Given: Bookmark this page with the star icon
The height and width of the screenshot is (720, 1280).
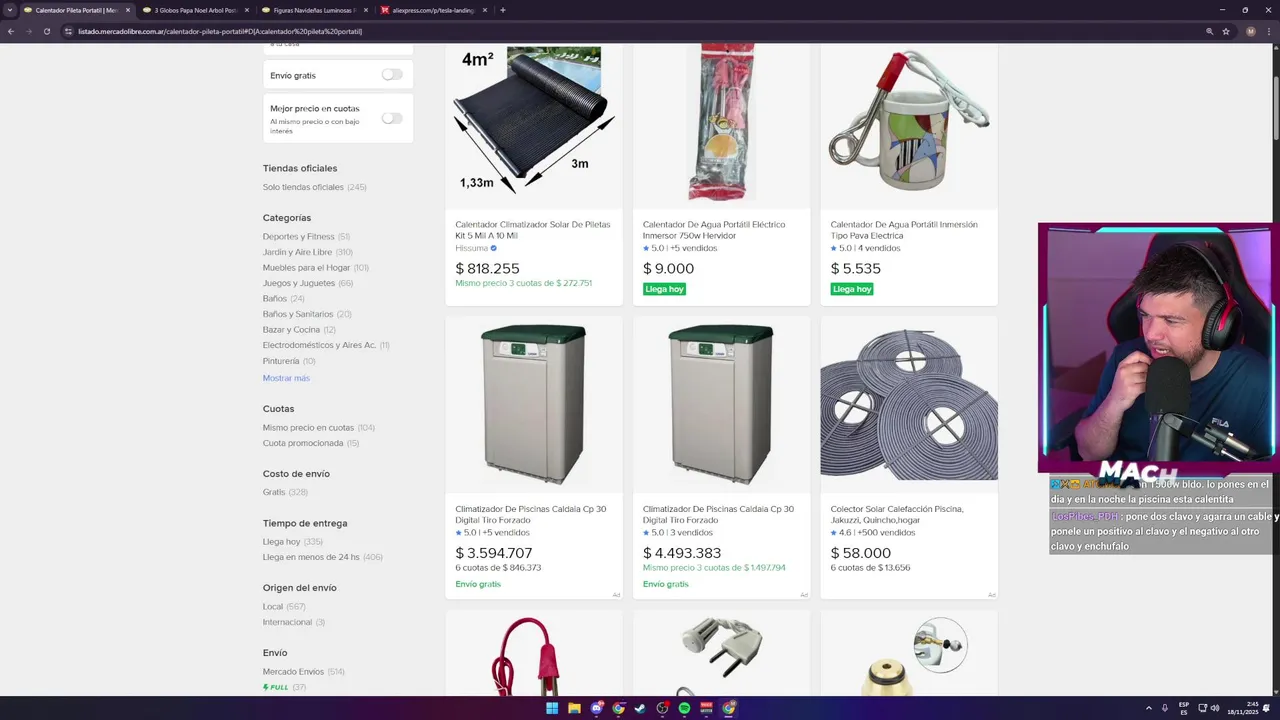Looking at the screenshot, I should click(x=1226, y=31).
